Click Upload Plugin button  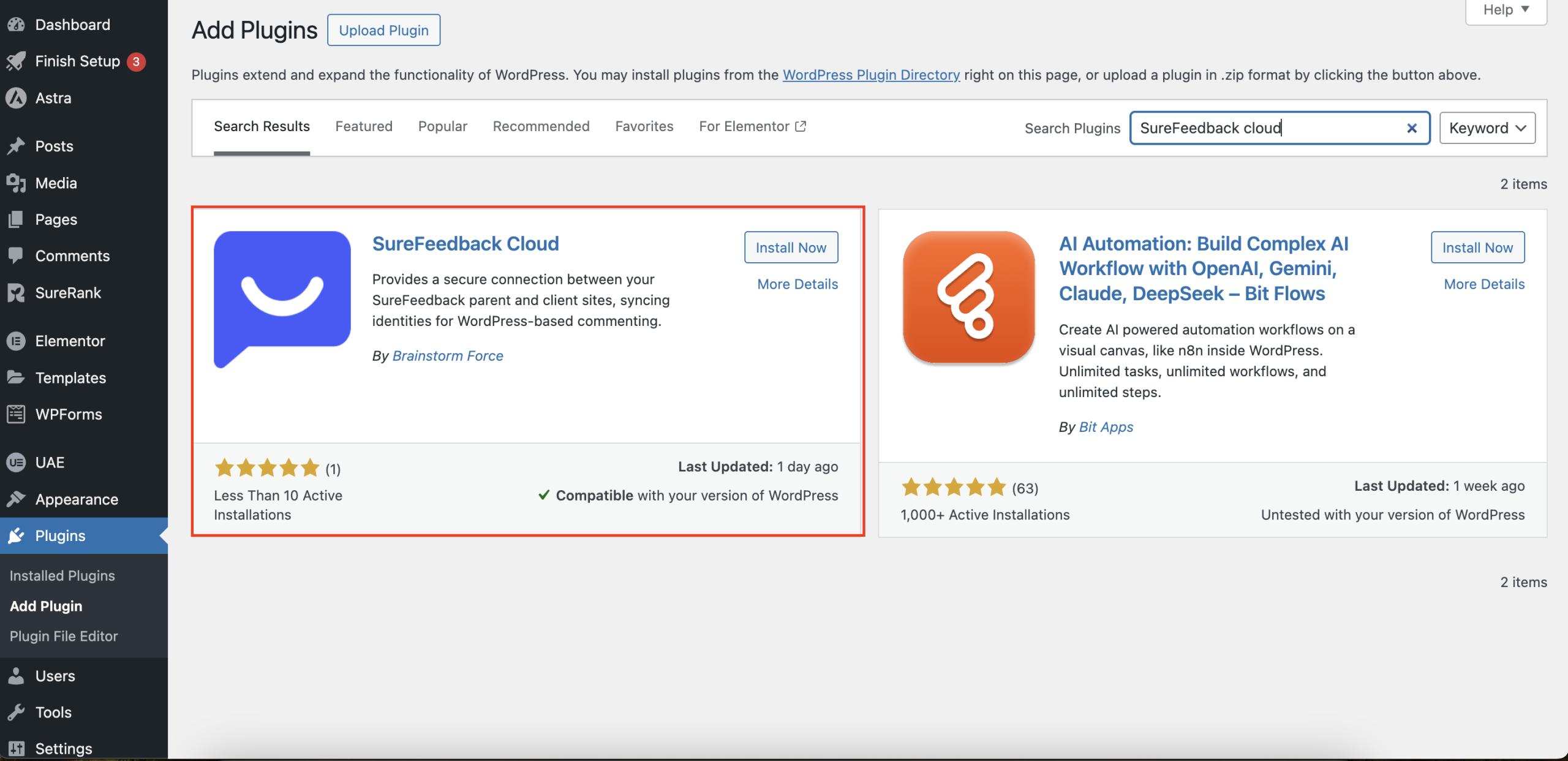coord(383,30)
